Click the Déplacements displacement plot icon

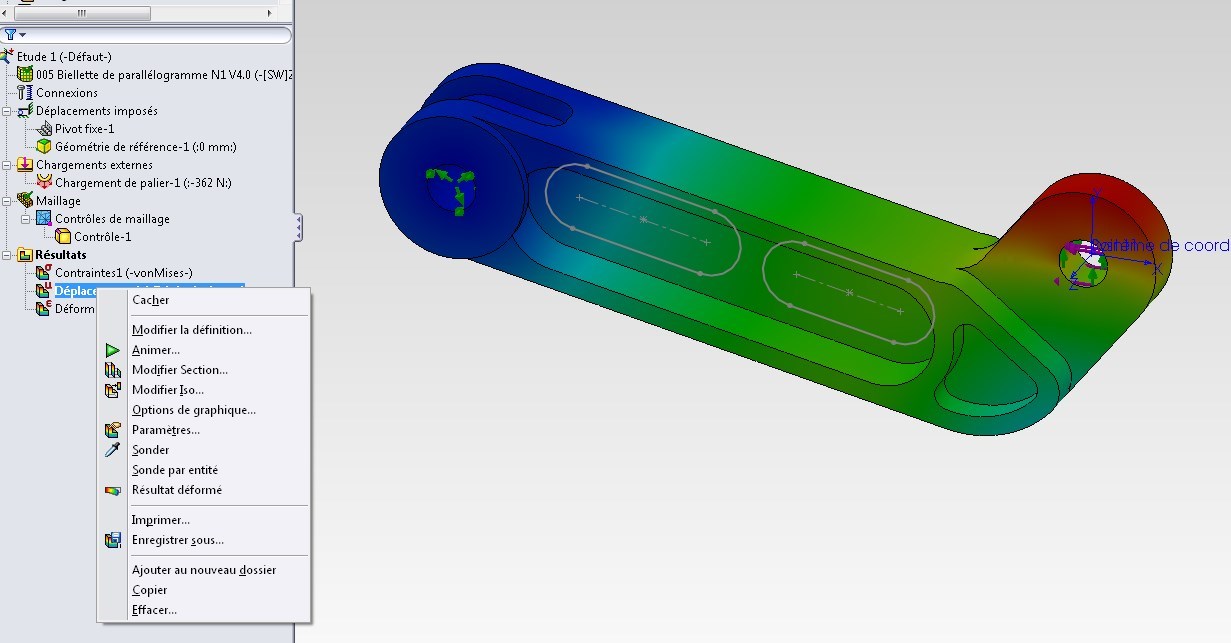pos(45,290)
